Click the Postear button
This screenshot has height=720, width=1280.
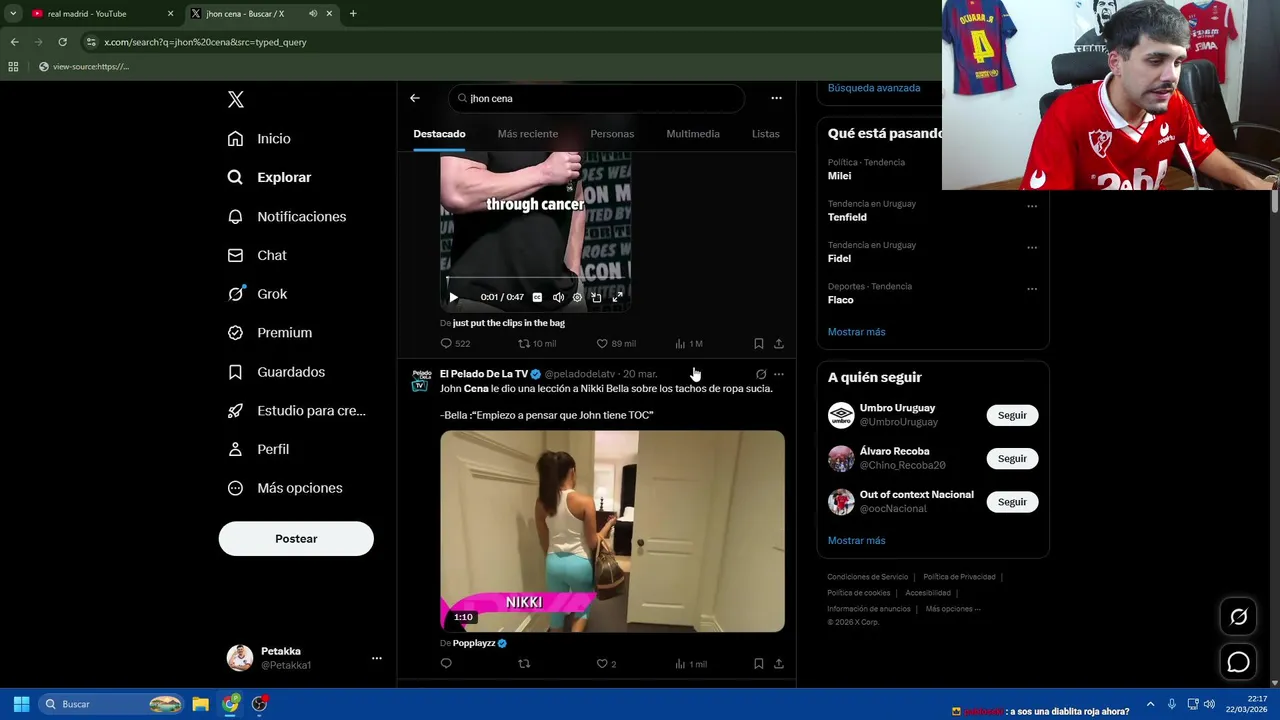tap(296, 539)
